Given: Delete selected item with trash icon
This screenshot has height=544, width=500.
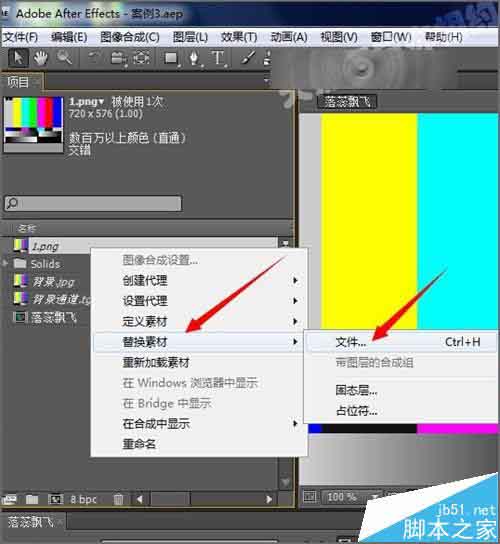Looking at the screenshot, I should coord(118,499).
